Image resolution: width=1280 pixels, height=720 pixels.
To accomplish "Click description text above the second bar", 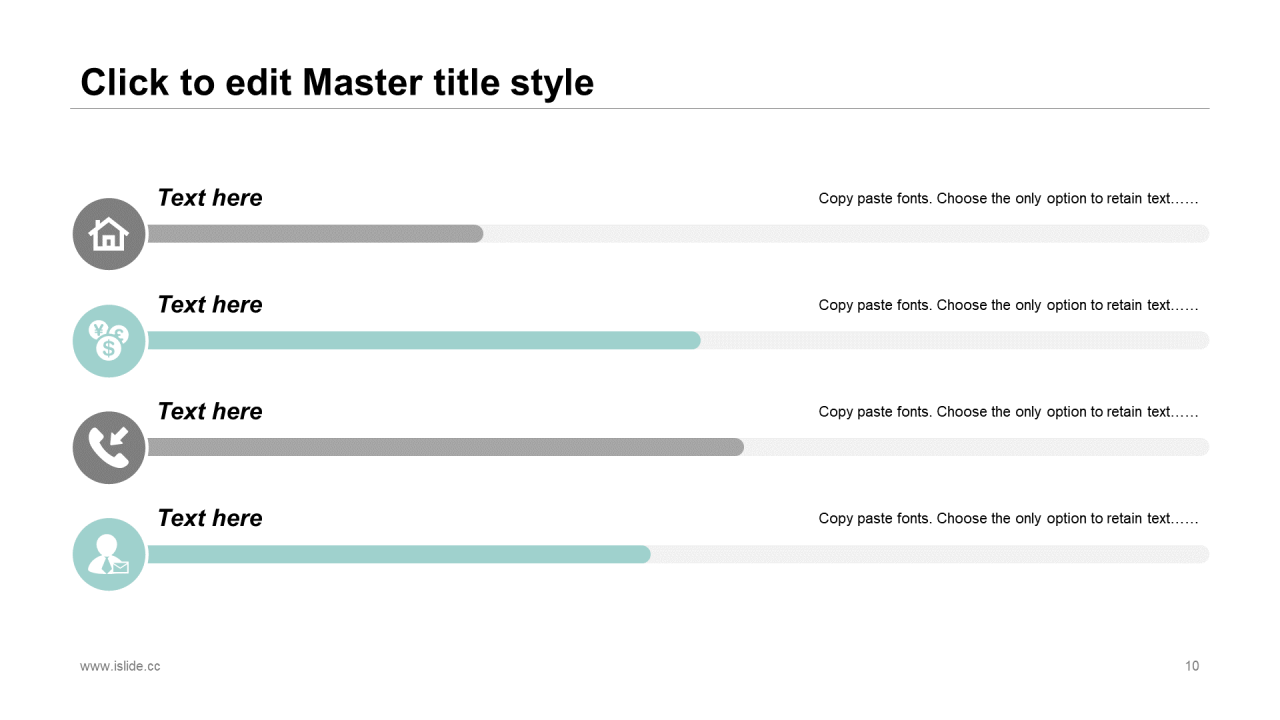I will (x=1008, y=305).
